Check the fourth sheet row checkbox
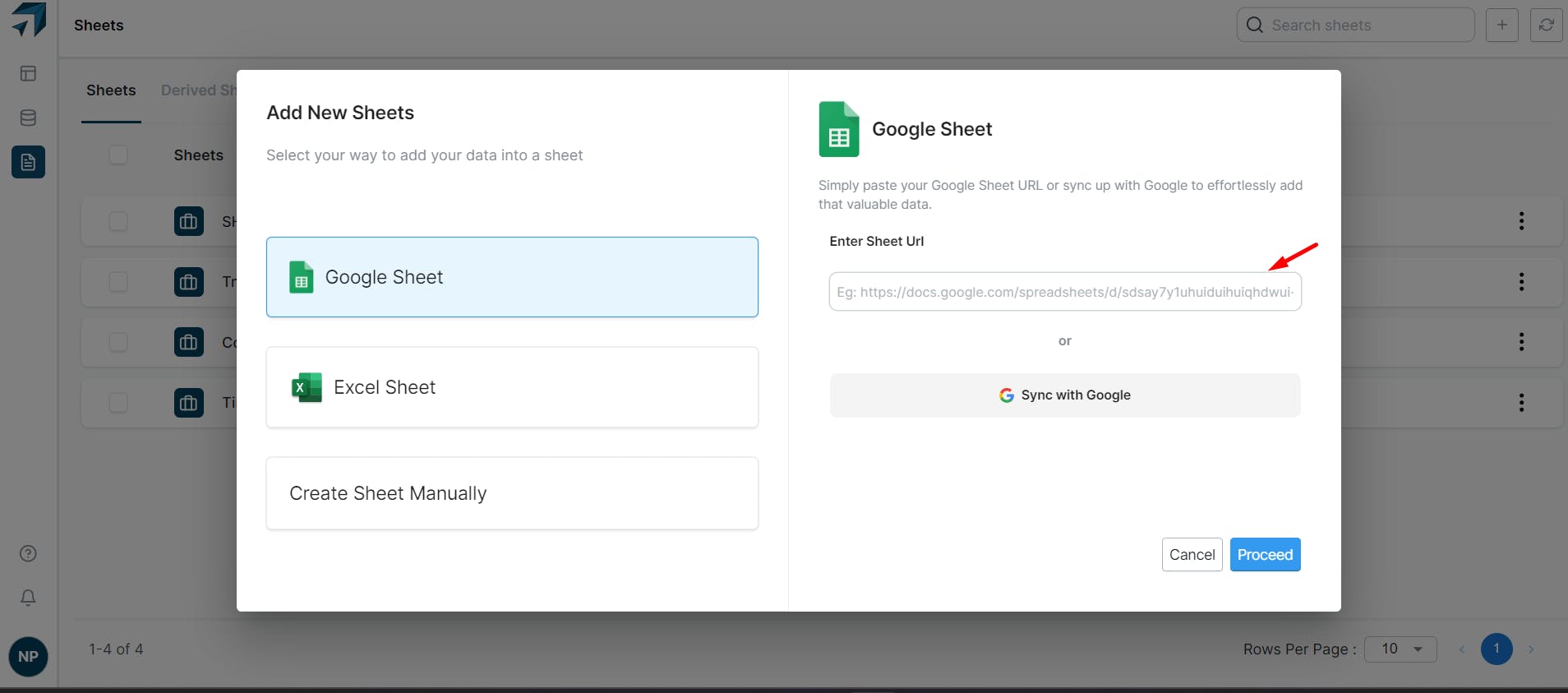 118,403
